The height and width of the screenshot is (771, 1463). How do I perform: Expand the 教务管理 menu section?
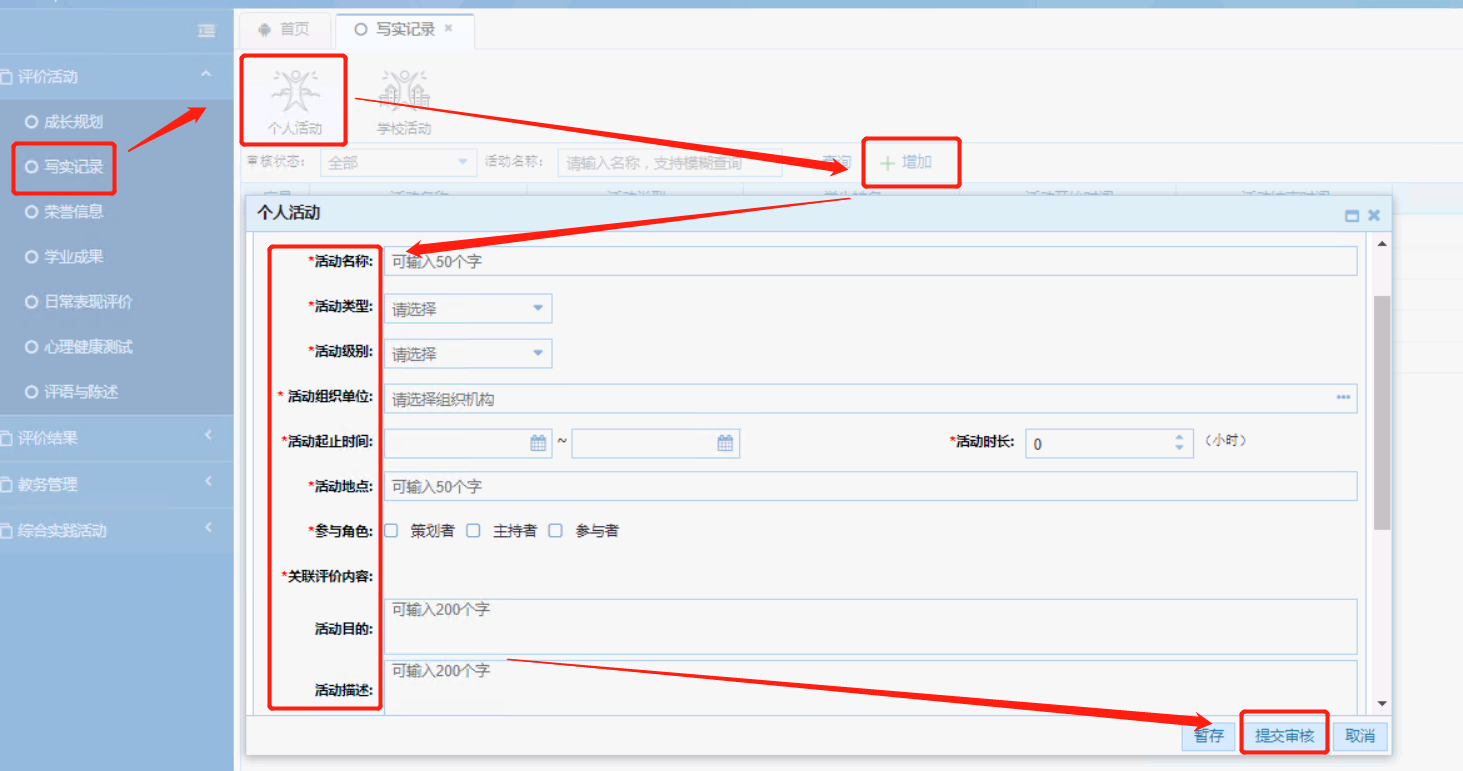(x=208, y=481)
